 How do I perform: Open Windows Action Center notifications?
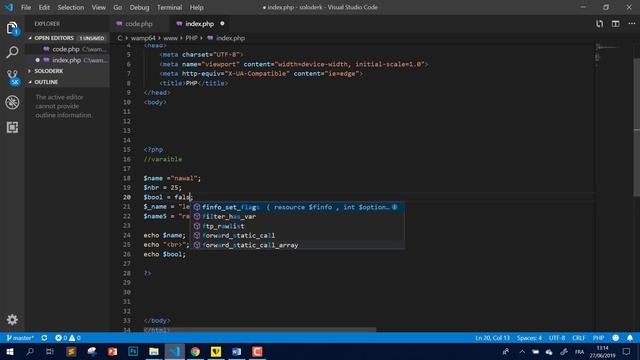(x=627, y=351)
